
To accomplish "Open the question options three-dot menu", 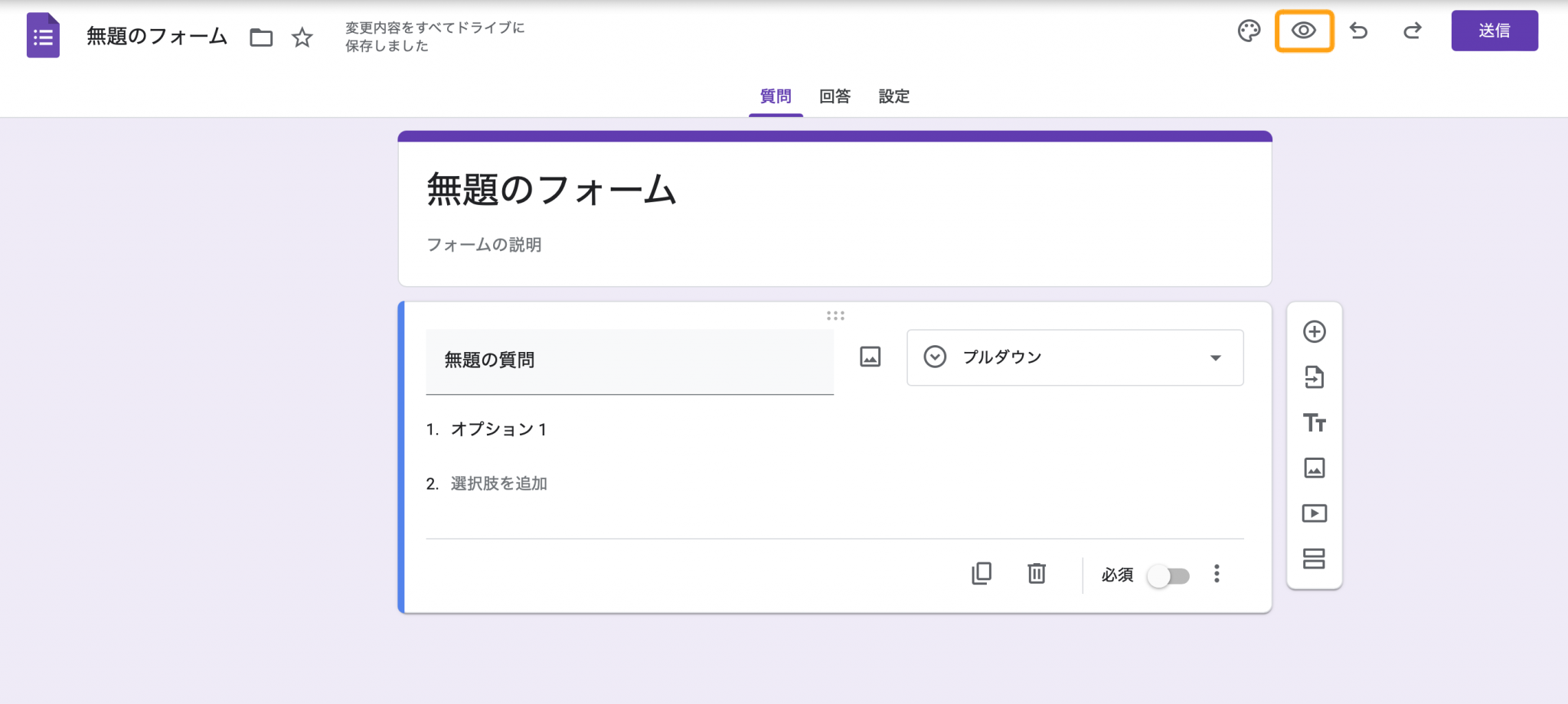I will pyautogui.click(x=1217, y=575).
